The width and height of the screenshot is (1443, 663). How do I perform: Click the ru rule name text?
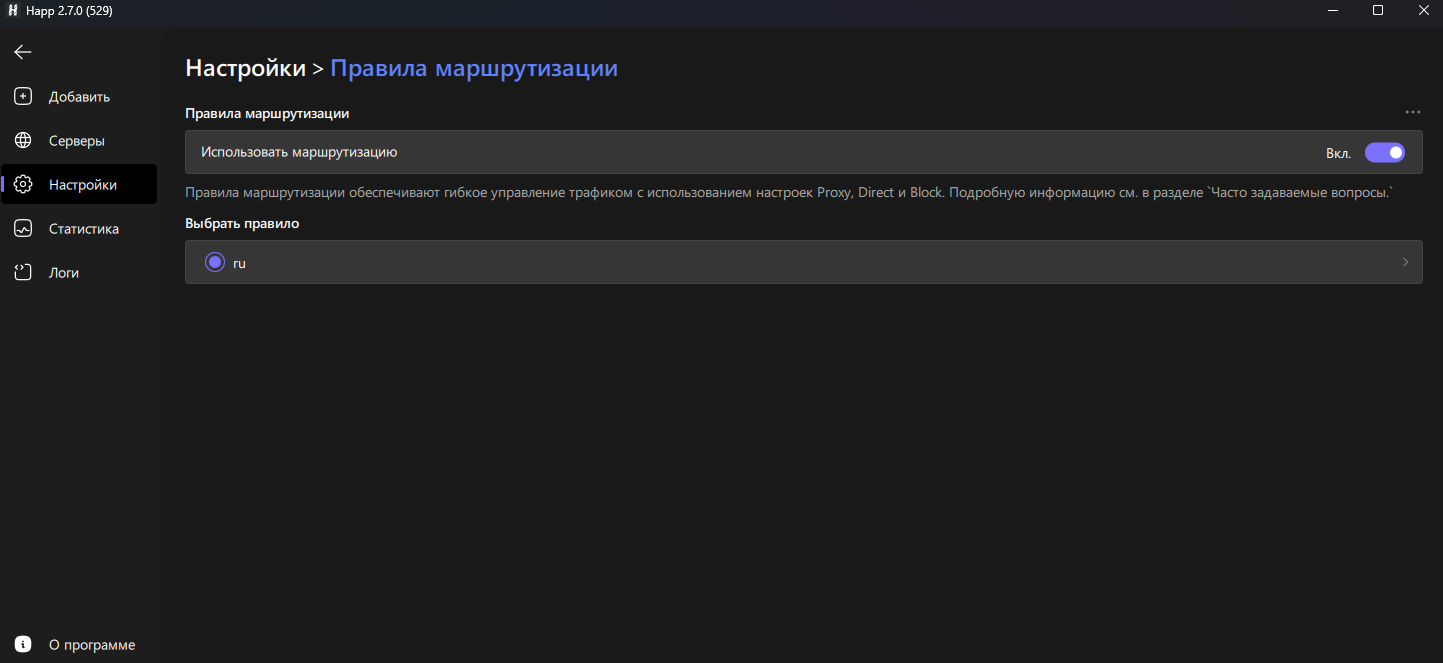[239, 264]
